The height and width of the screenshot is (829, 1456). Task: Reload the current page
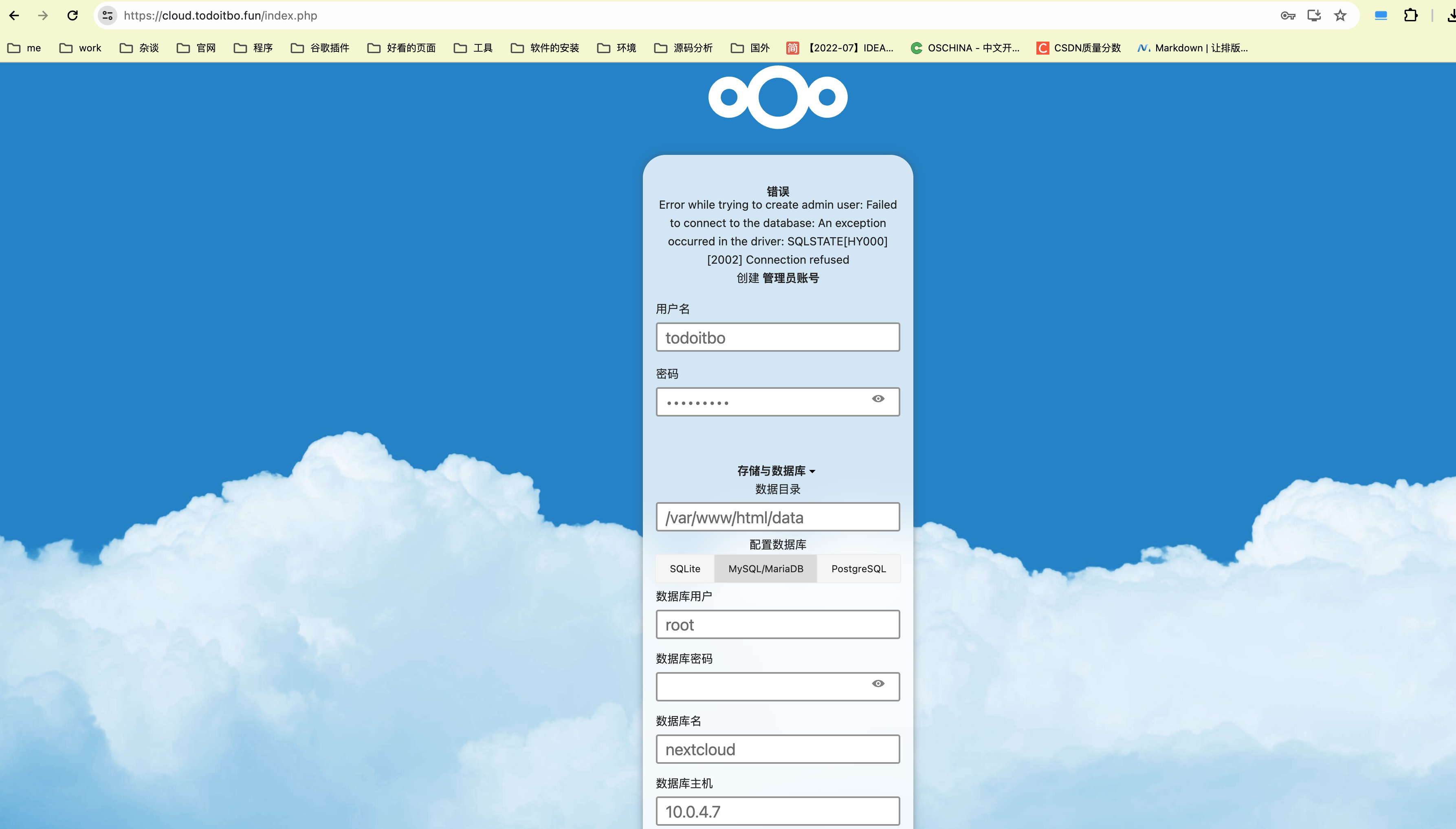pos(72,15)
